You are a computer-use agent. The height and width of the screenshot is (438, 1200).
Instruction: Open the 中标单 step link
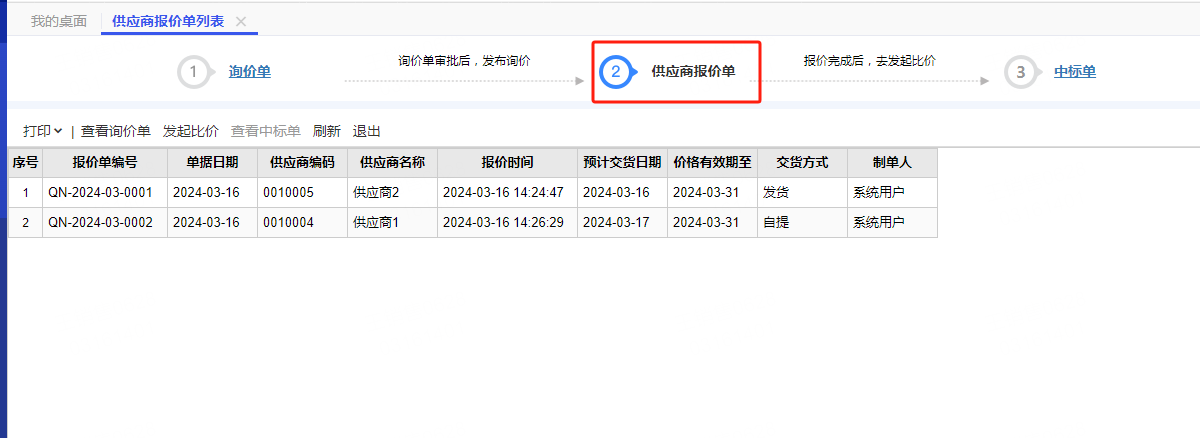(1075, 72)
